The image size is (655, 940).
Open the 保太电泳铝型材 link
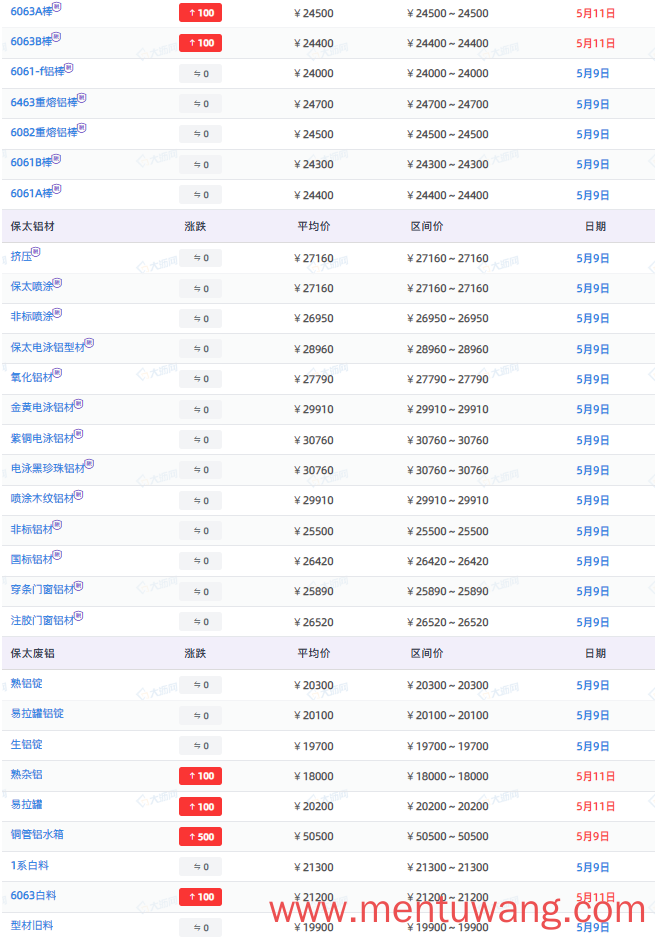[x=47, y=347]
